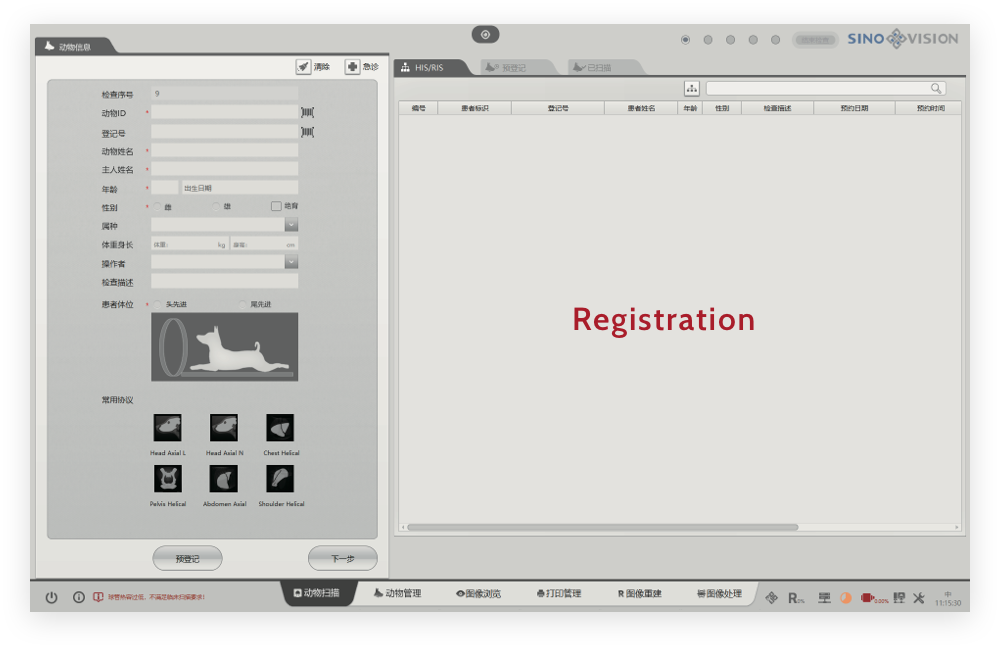Click the horizontal scrollbar under the patient list
1000x648 pixels.
click(x=602, y=527)
